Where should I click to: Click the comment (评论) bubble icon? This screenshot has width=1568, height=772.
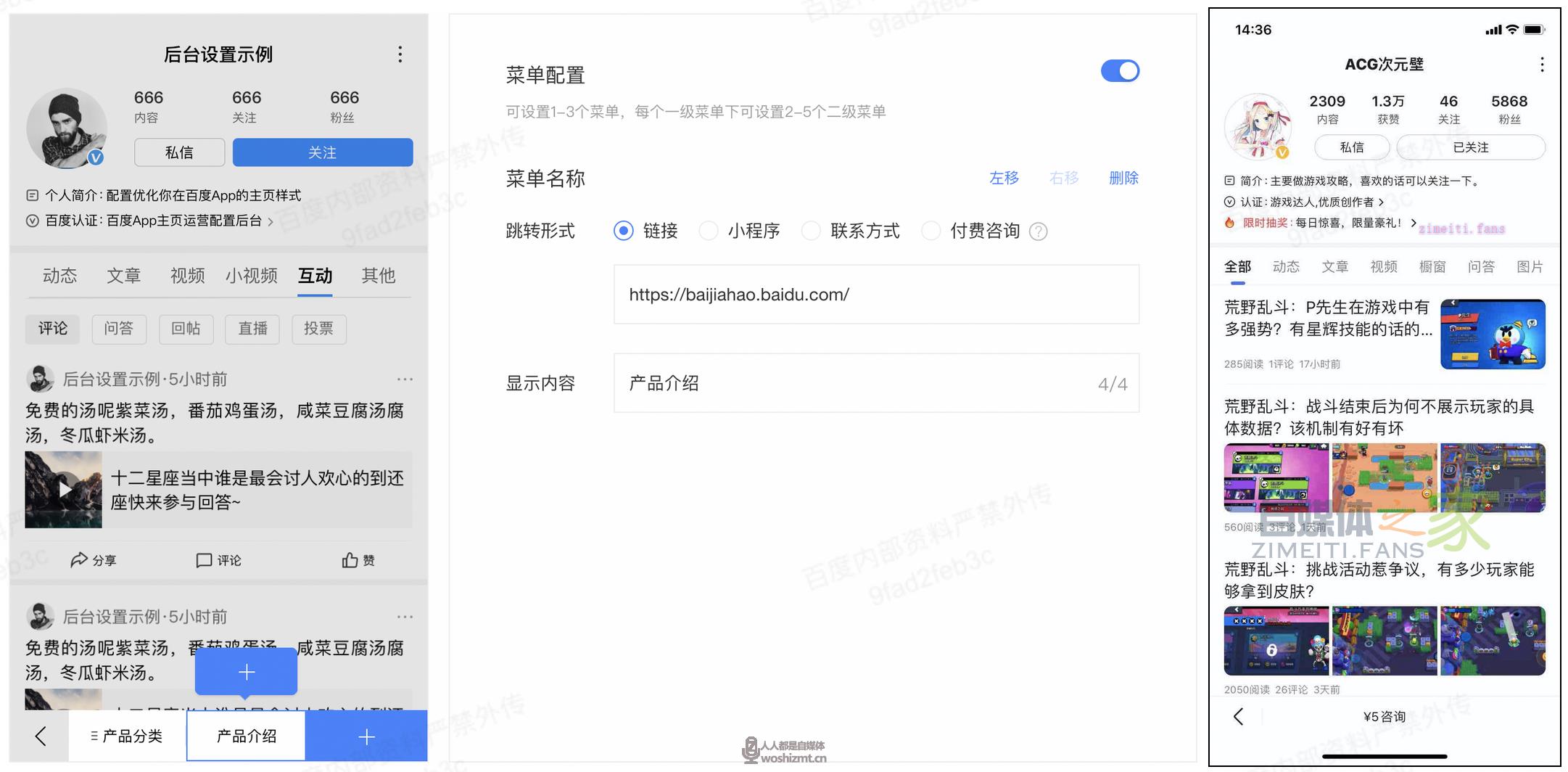(x=204, y=560)
